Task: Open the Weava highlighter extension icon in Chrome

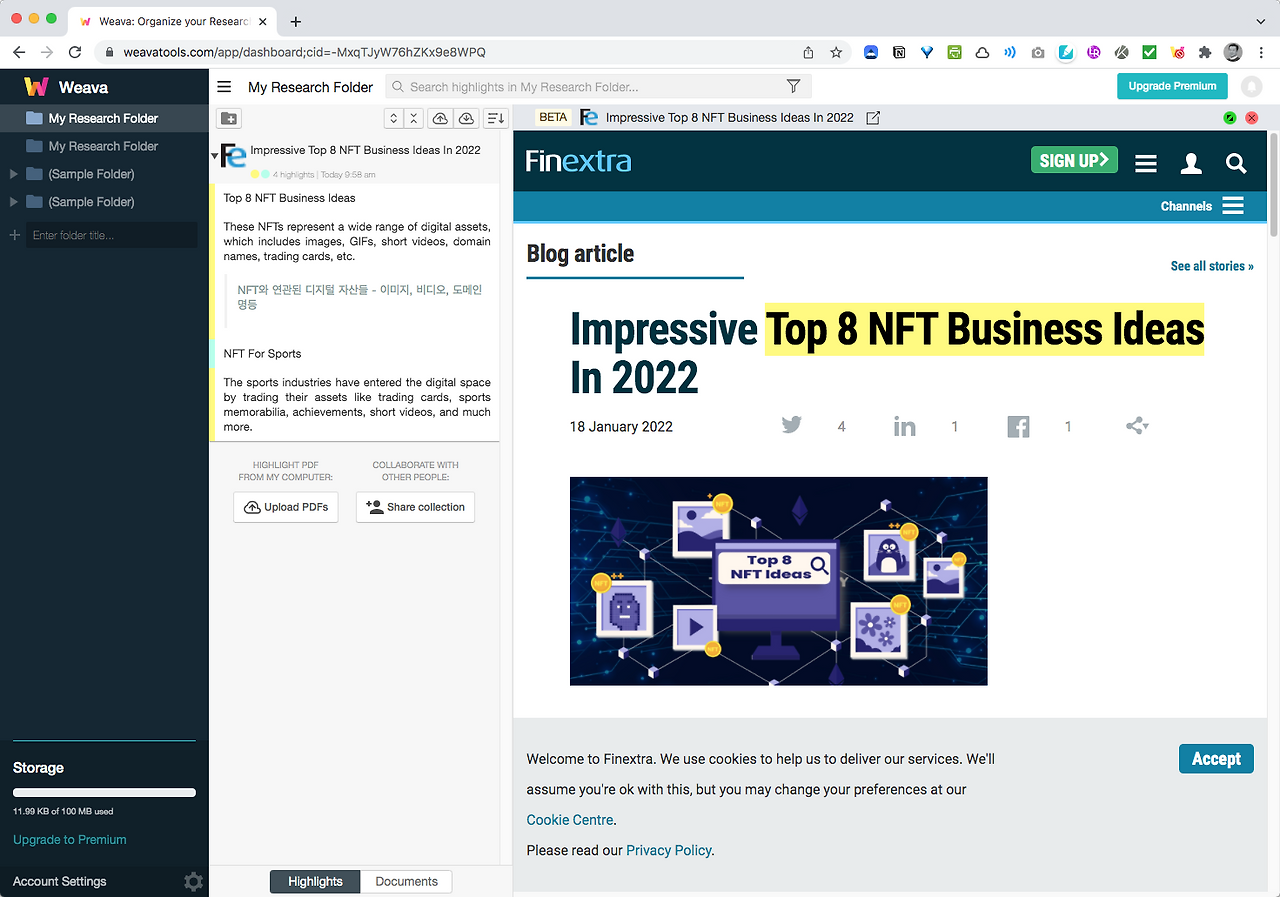Action: tap(1066, 52)
